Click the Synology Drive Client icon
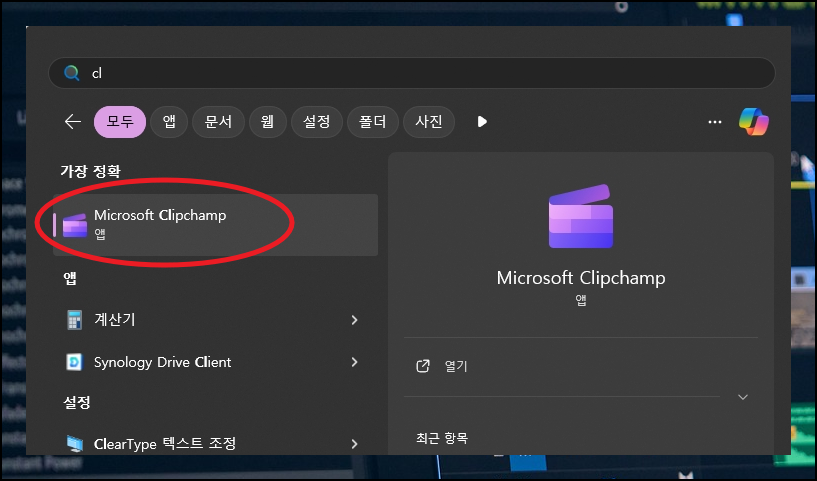Viewport: 817px width, 481px height. pos(74,362)
